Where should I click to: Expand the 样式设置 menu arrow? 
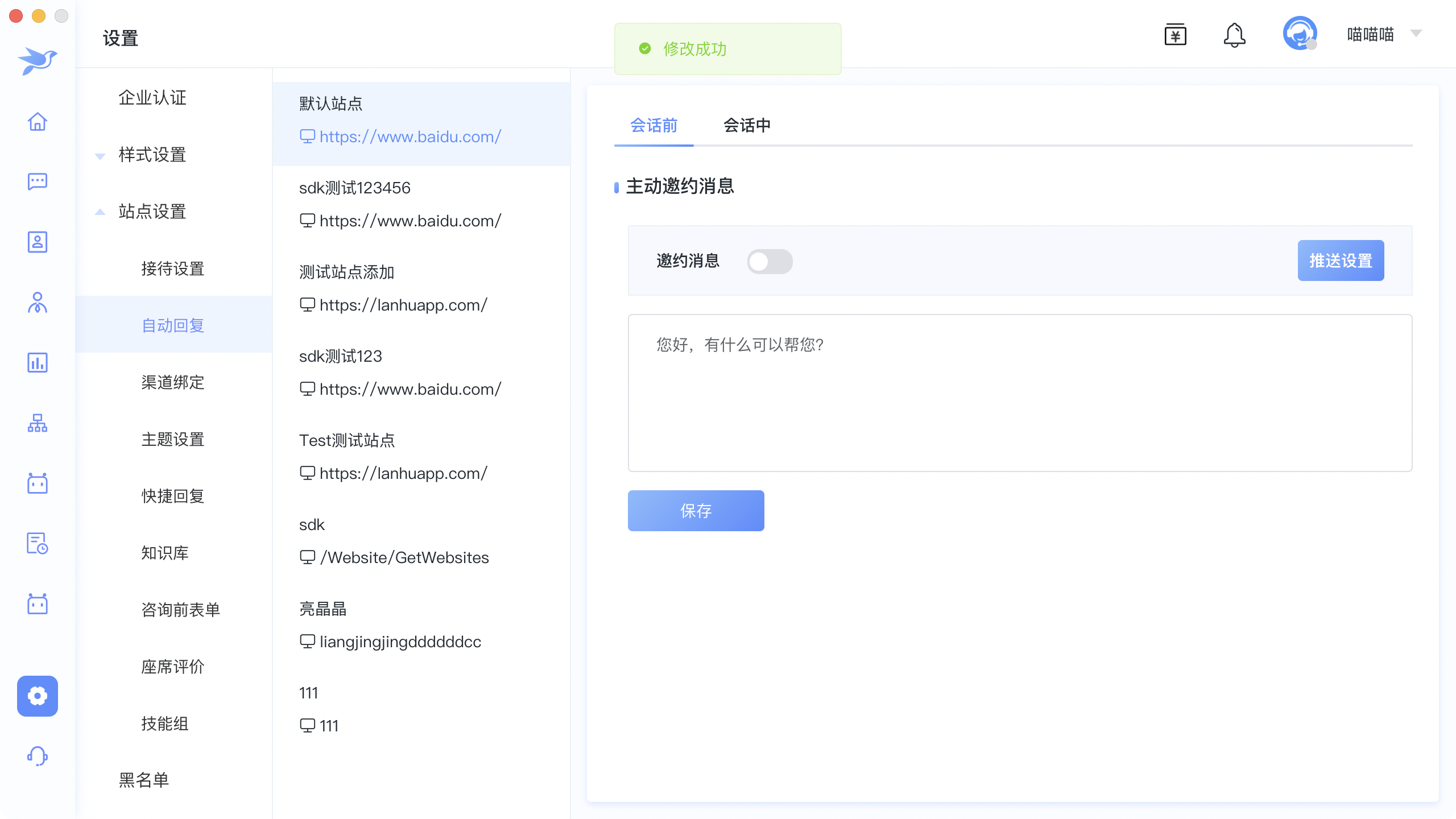100,156
